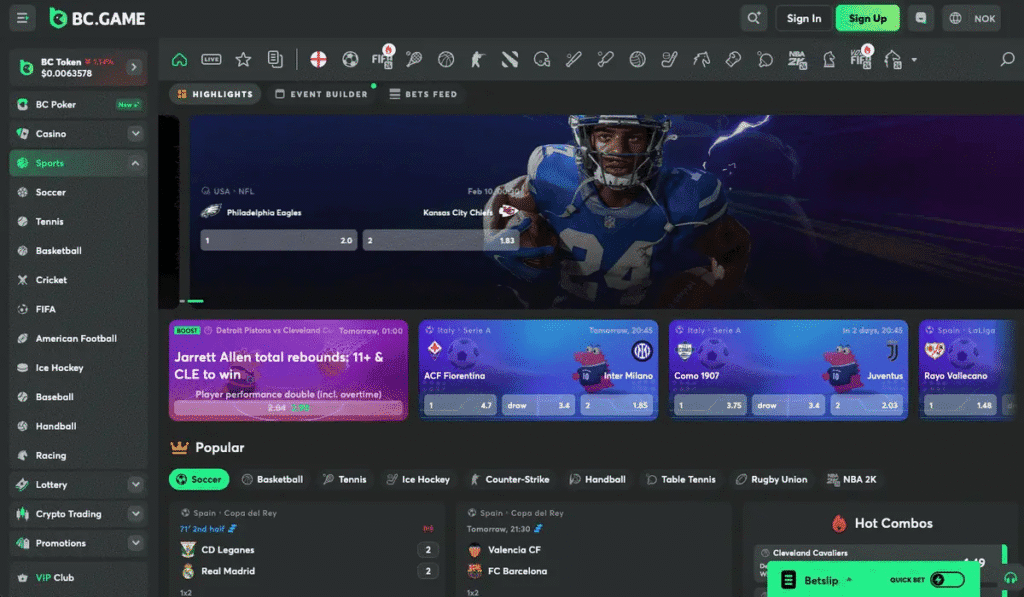Click the hamburger menu beside the BC.GAME logo
Viewport: 1024px width, 597px height.
[21, 17]
